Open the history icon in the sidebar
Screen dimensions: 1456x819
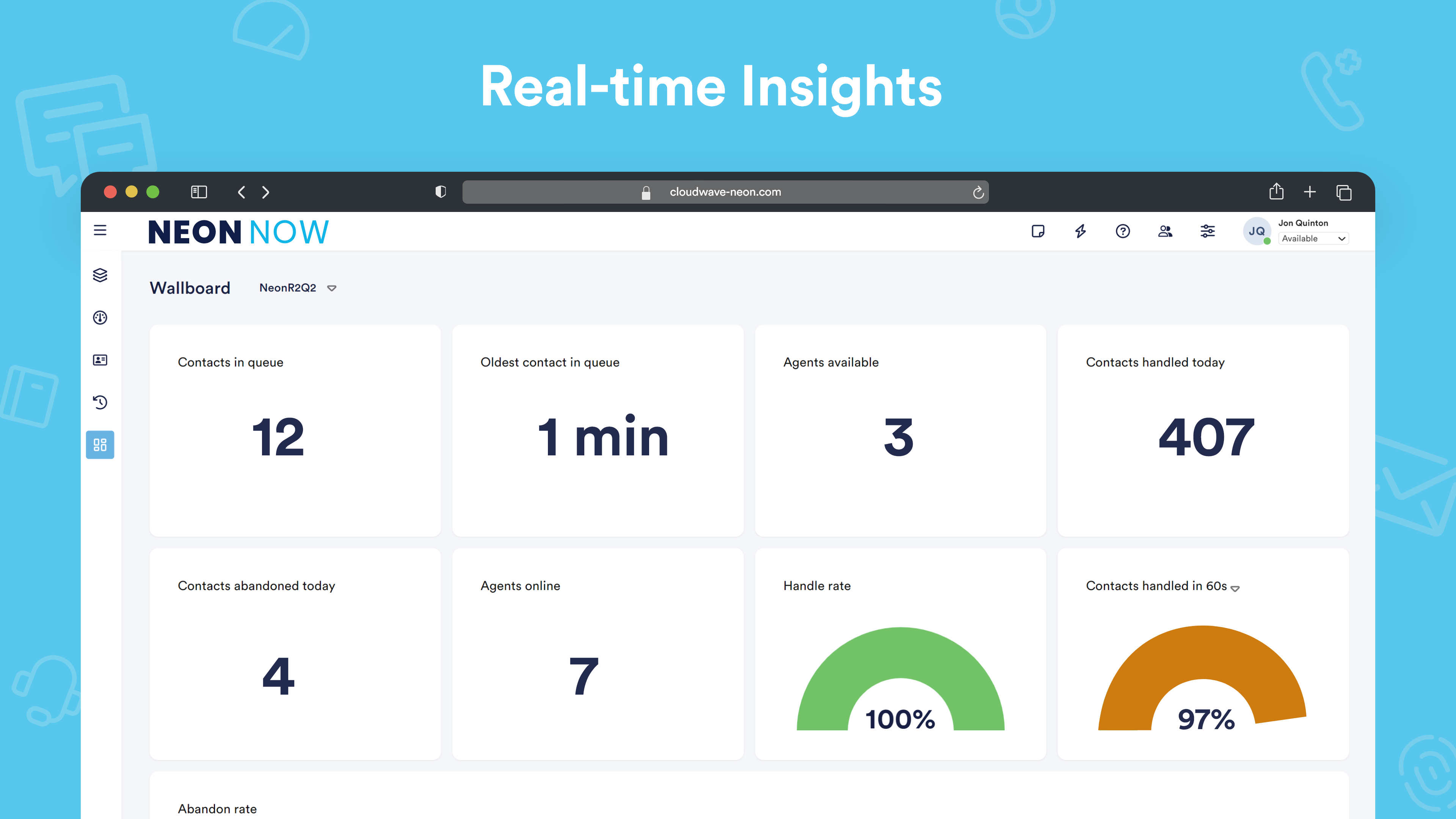pyautogui.click(x=99, y=402)
